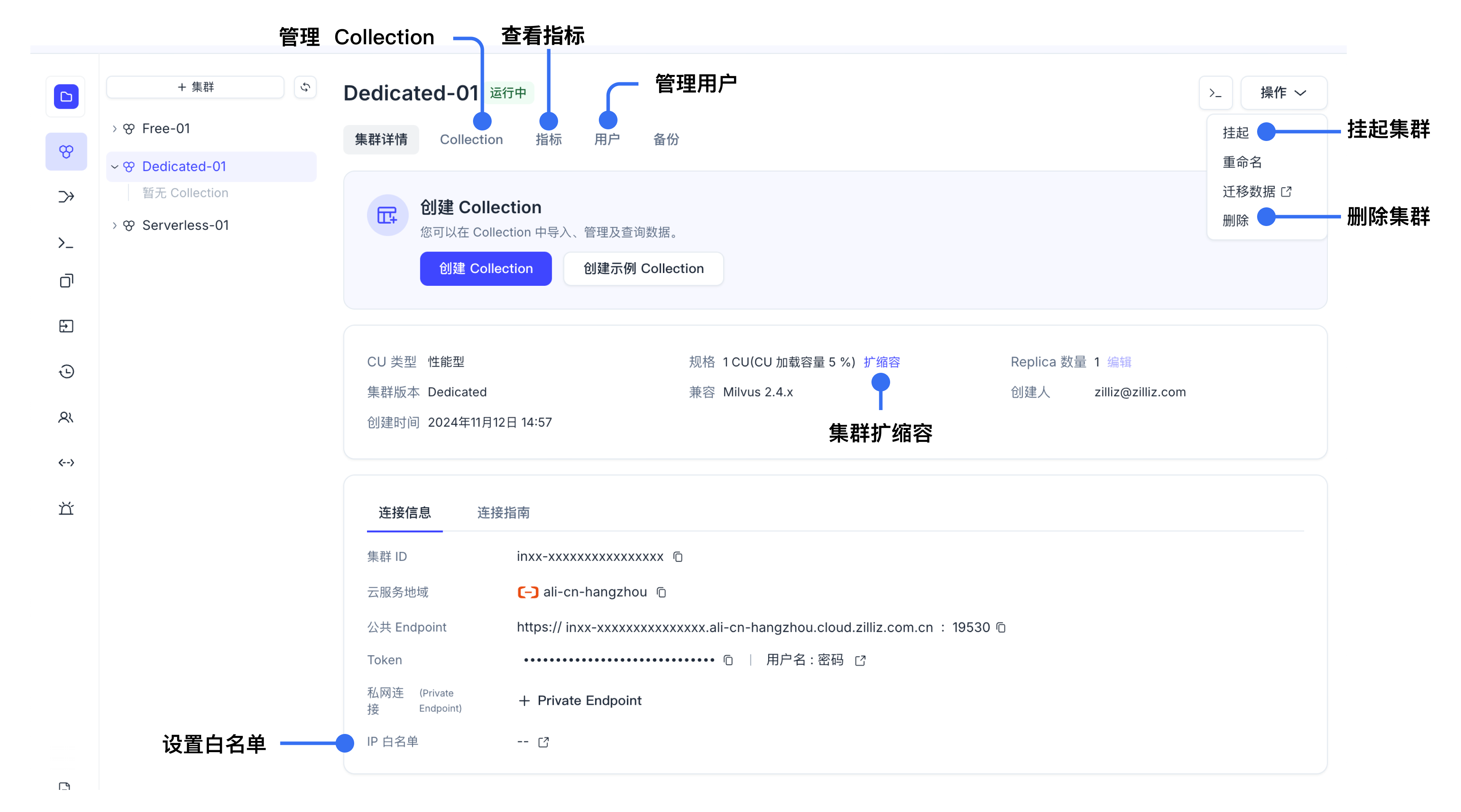This screenshot has height=812, width=1461.
Task: Open the users people icon in sidebar
Action: tap(66, 417)
